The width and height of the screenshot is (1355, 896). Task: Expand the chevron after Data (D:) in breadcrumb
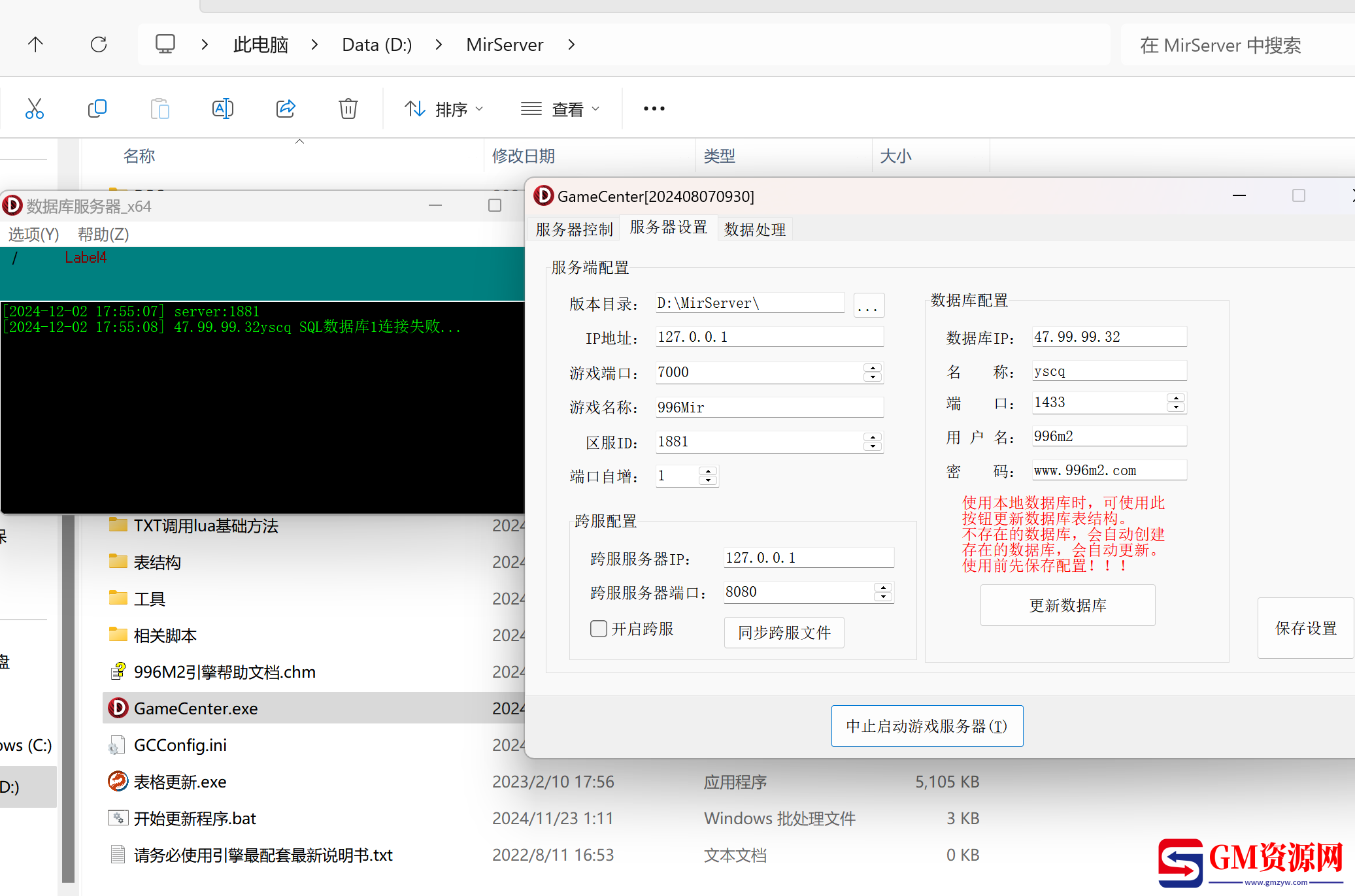(439, 44)
